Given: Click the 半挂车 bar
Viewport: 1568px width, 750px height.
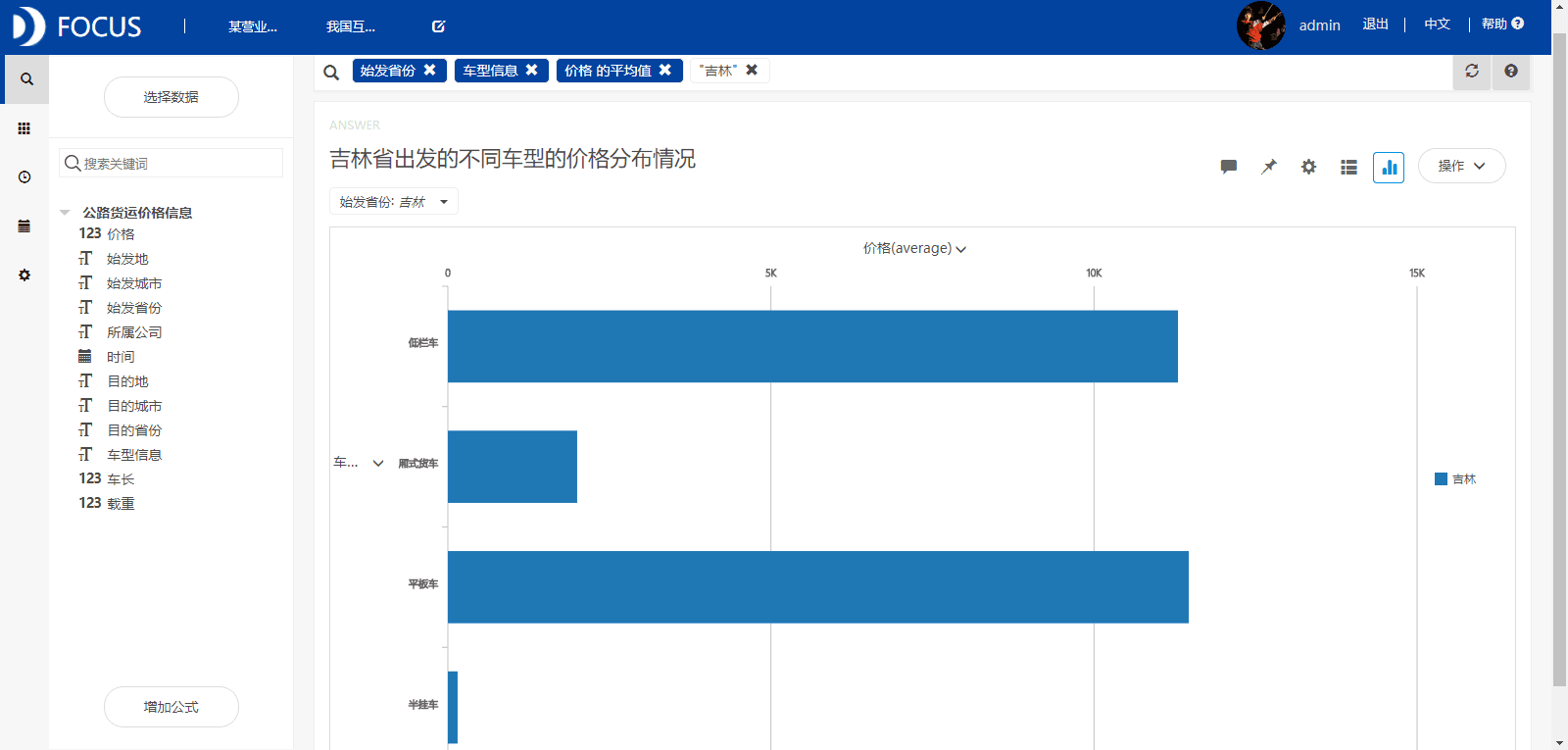Looking at the screenshot, I should coord(453,707).
